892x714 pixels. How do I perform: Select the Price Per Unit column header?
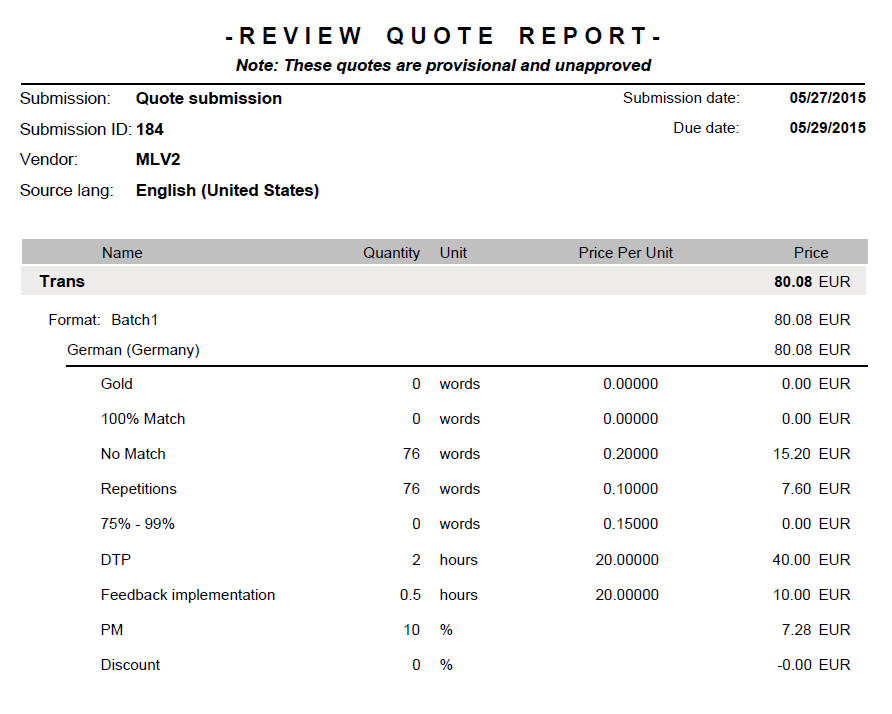(x=625, y=253)
